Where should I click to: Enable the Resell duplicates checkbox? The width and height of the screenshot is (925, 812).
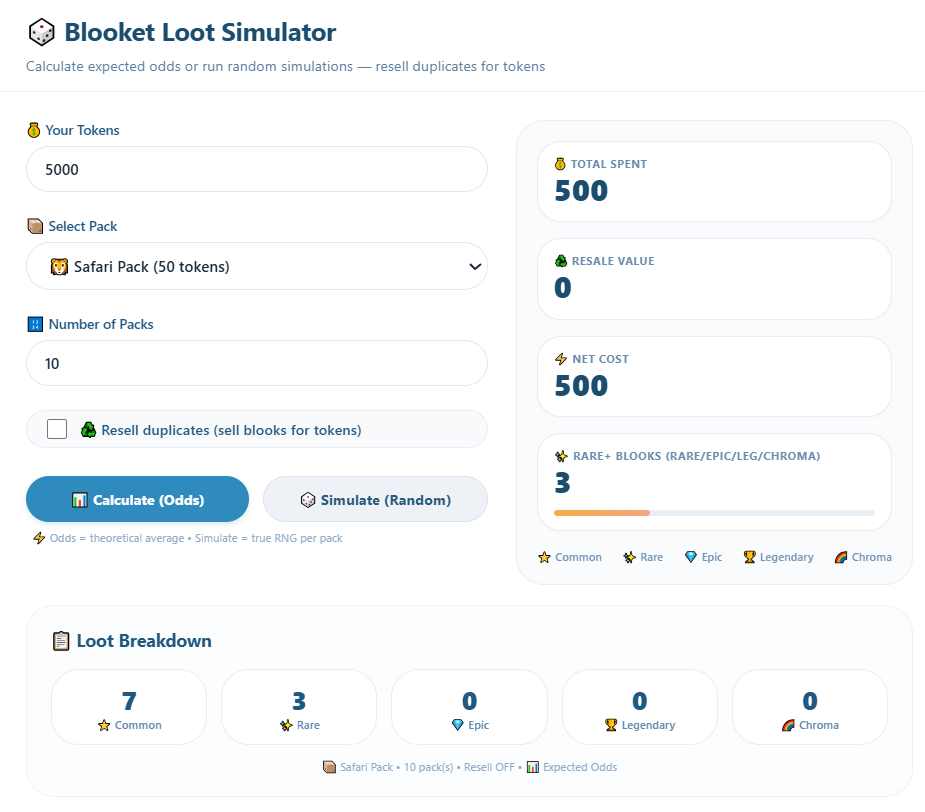pyautogui.click(x=56, y=428)
